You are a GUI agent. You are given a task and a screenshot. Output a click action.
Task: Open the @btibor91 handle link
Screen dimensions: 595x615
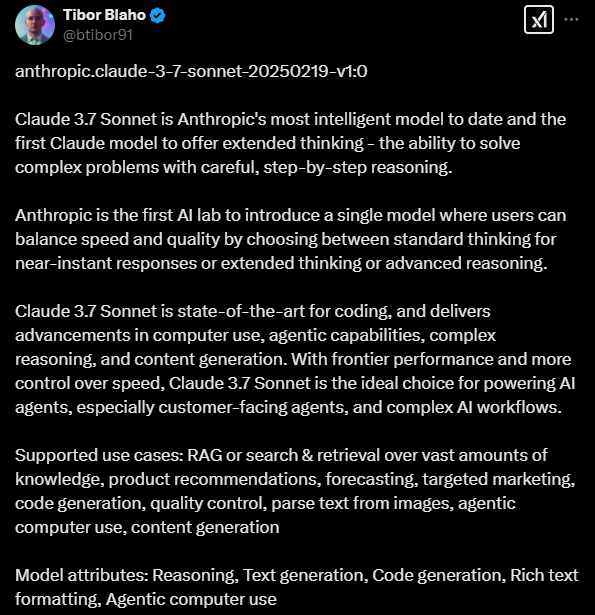click(x=98, y=35)
